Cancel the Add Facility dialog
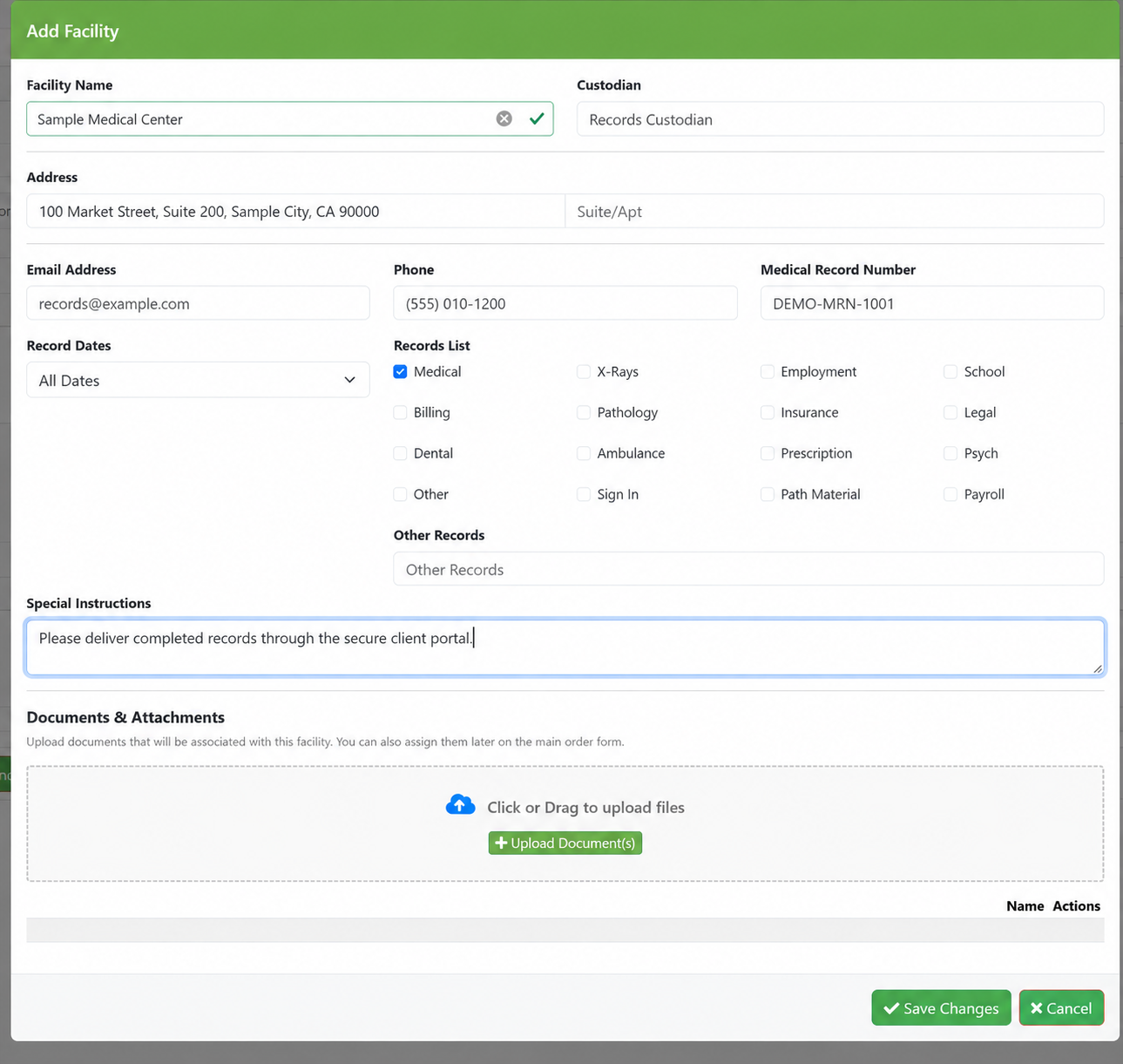1123x1064 pixels. coord(1061,1008)
